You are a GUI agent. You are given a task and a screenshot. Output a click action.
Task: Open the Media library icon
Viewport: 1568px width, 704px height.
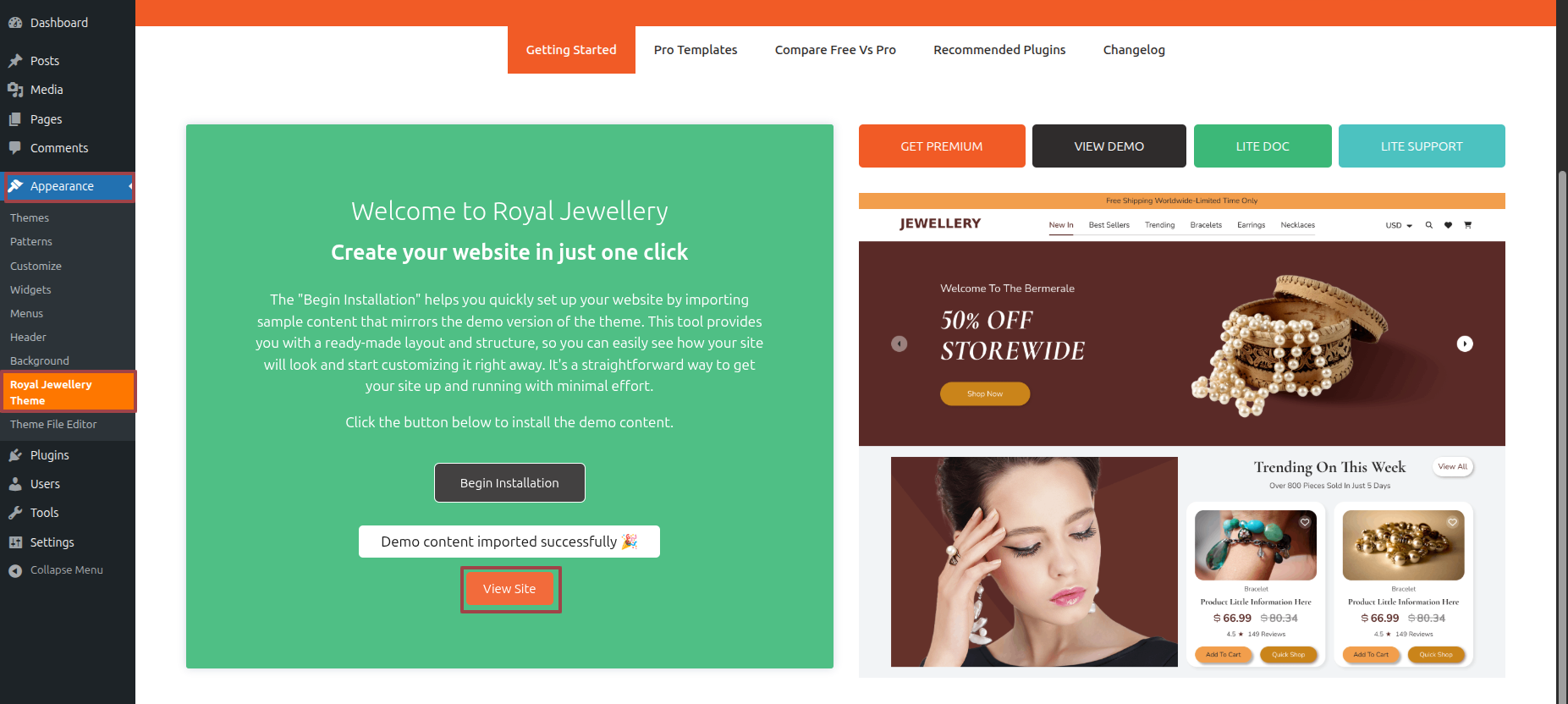pos(15,90)
